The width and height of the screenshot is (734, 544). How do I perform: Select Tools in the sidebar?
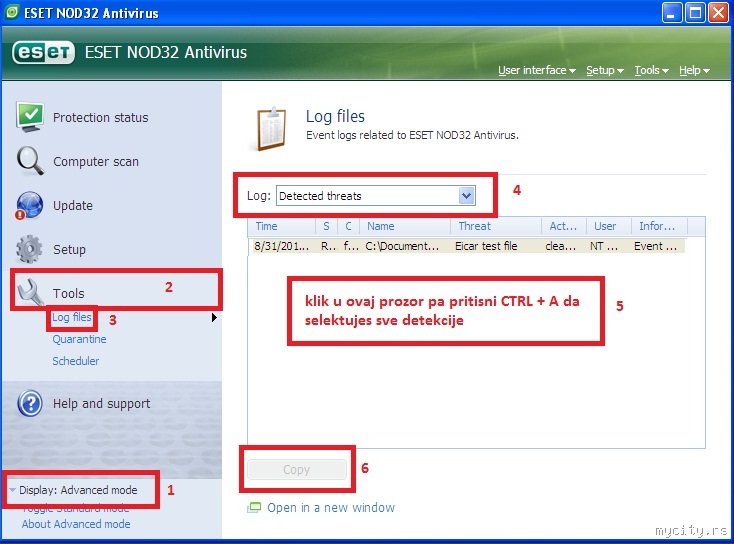point(68,294)
